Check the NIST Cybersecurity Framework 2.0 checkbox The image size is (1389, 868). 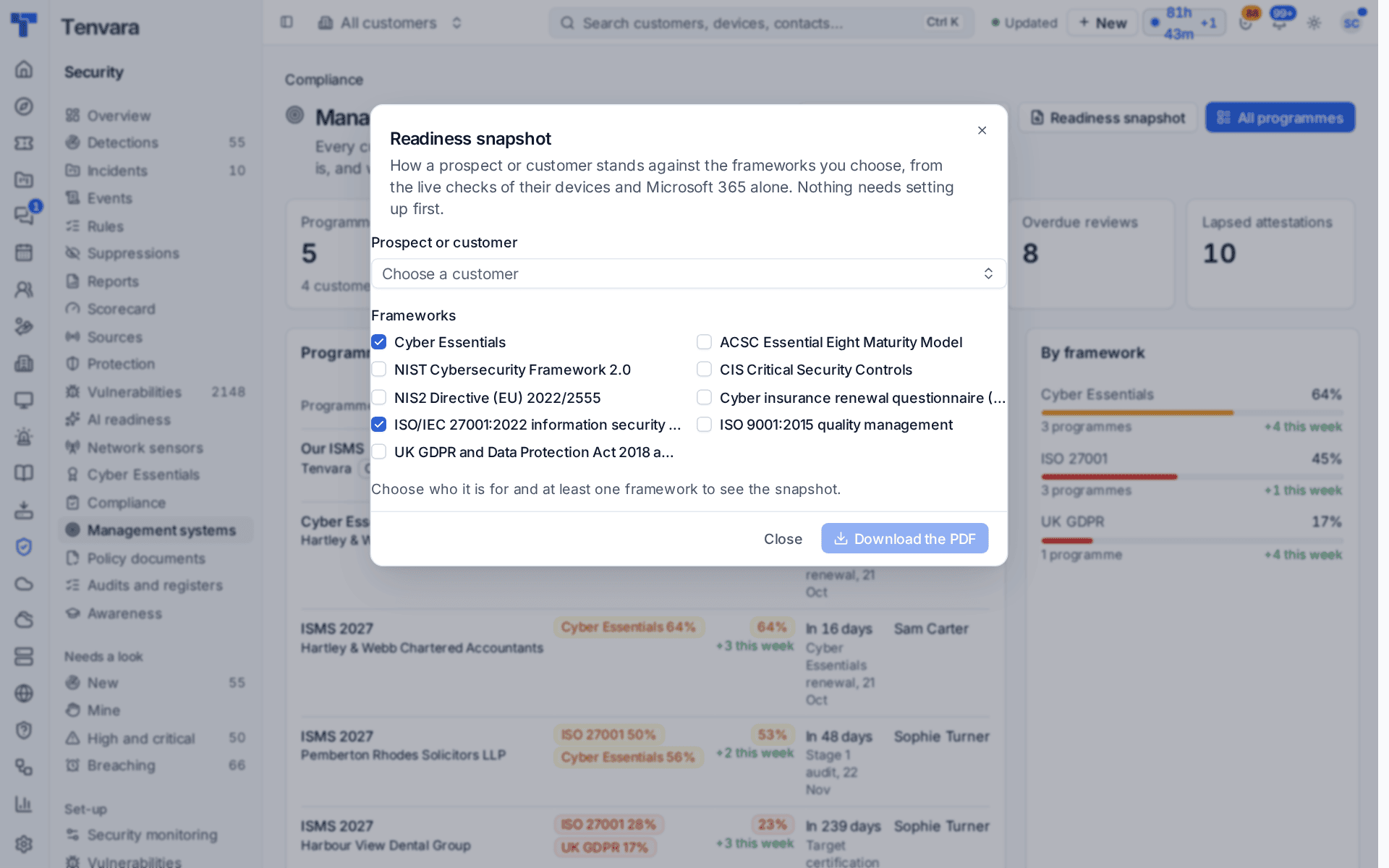[x=378, y=370]
